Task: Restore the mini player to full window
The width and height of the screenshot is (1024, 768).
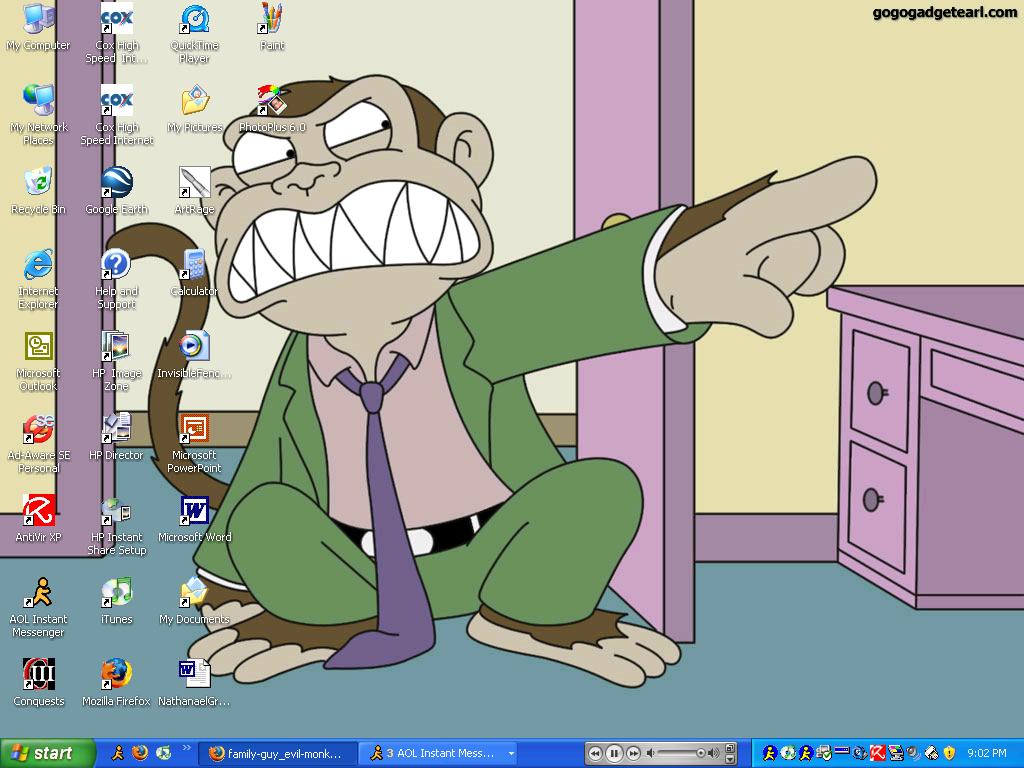Action: coord(730,748)
